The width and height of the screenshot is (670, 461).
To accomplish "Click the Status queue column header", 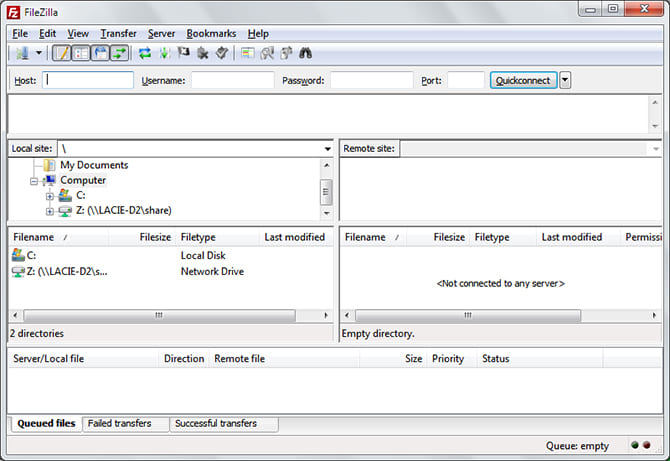I will [x=540, y=359].
